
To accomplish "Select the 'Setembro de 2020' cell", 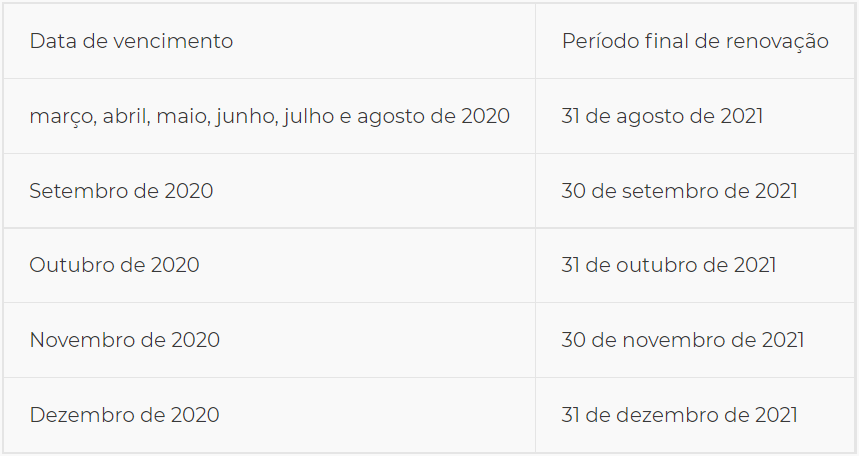I will [121, 191].
